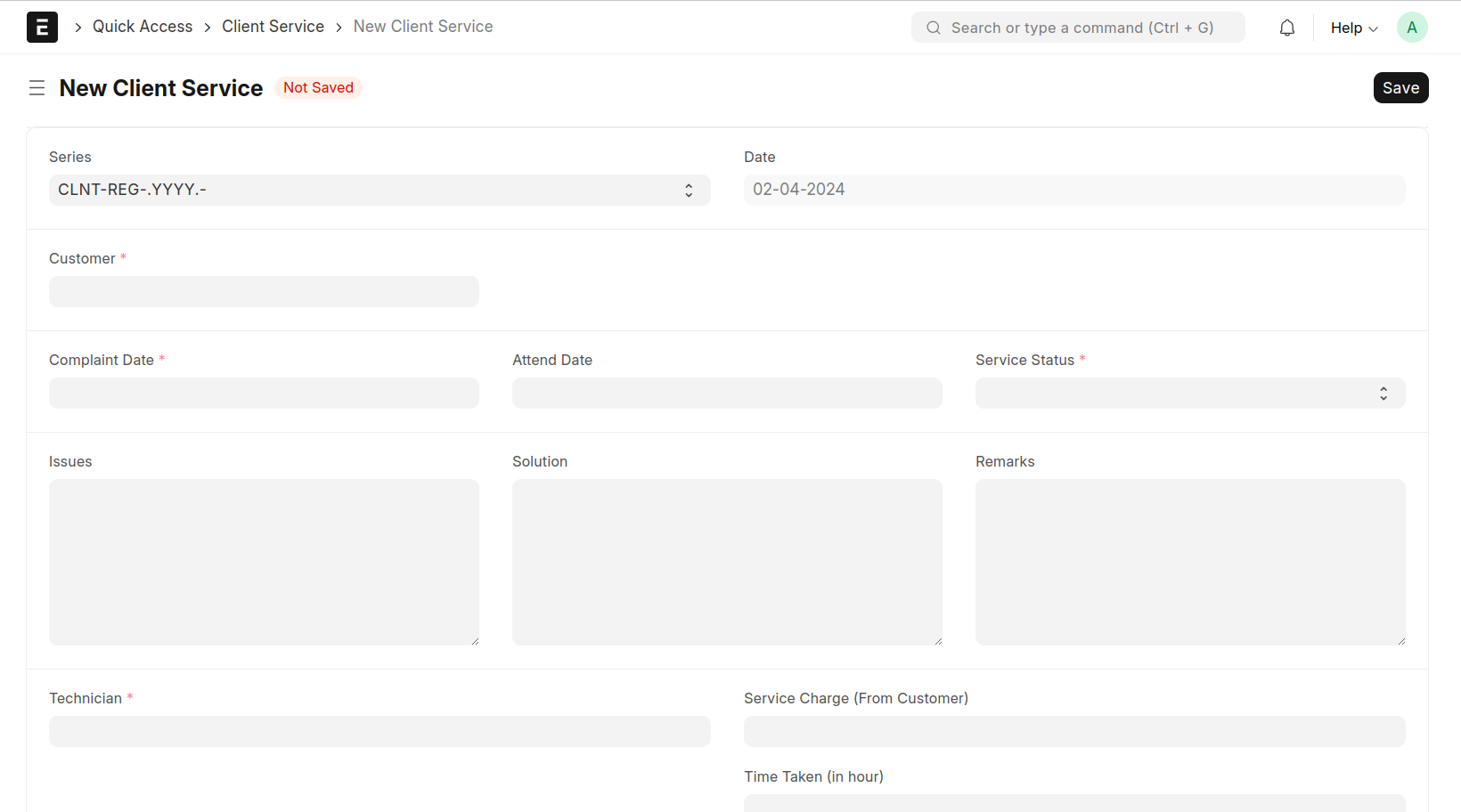Expand the Help dropdown menu
The height and width of the screenshot is (812, 1461).
(x=1353, y=28)
